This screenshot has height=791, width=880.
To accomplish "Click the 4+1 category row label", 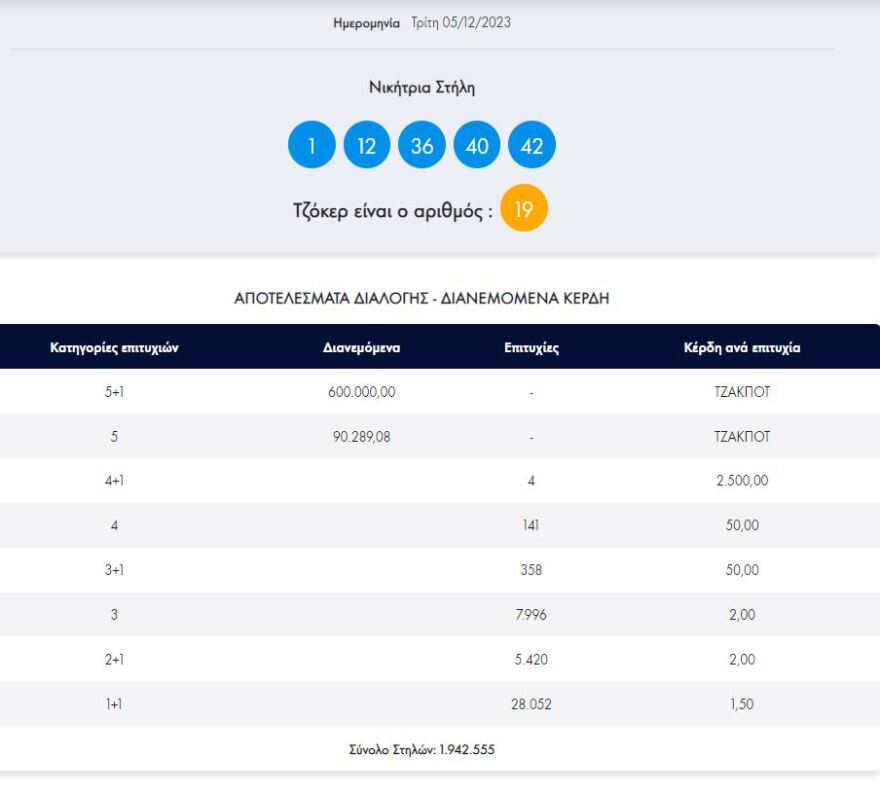I will tap(114, 481).
